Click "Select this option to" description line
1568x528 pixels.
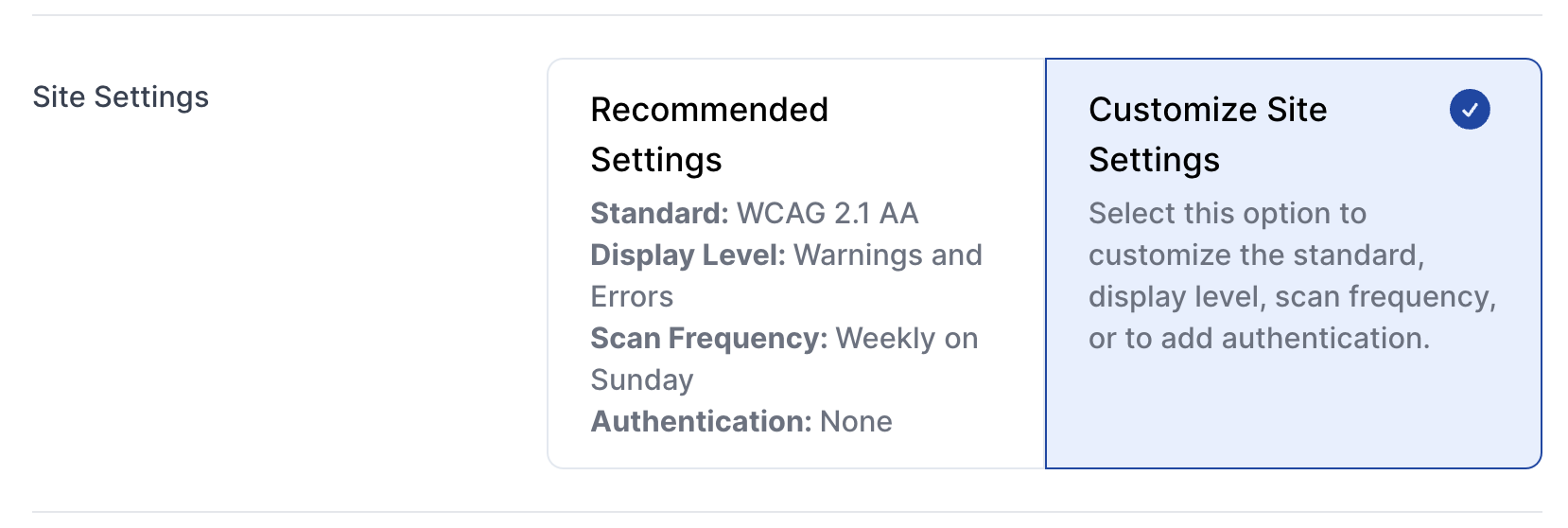point(1227,213)
